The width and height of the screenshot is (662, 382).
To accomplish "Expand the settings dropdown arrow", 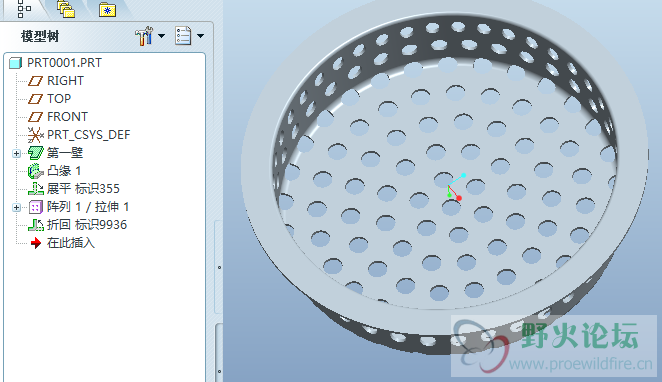I will pos(161,36).
